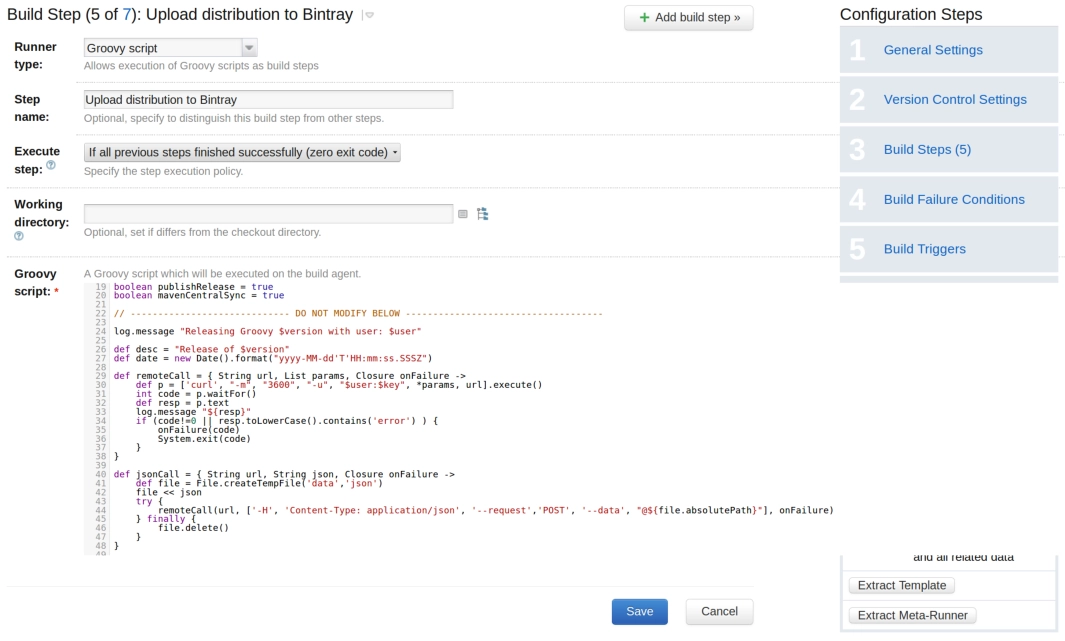Click 'boolean publishRelease = true' code line

tap(194, 287)
